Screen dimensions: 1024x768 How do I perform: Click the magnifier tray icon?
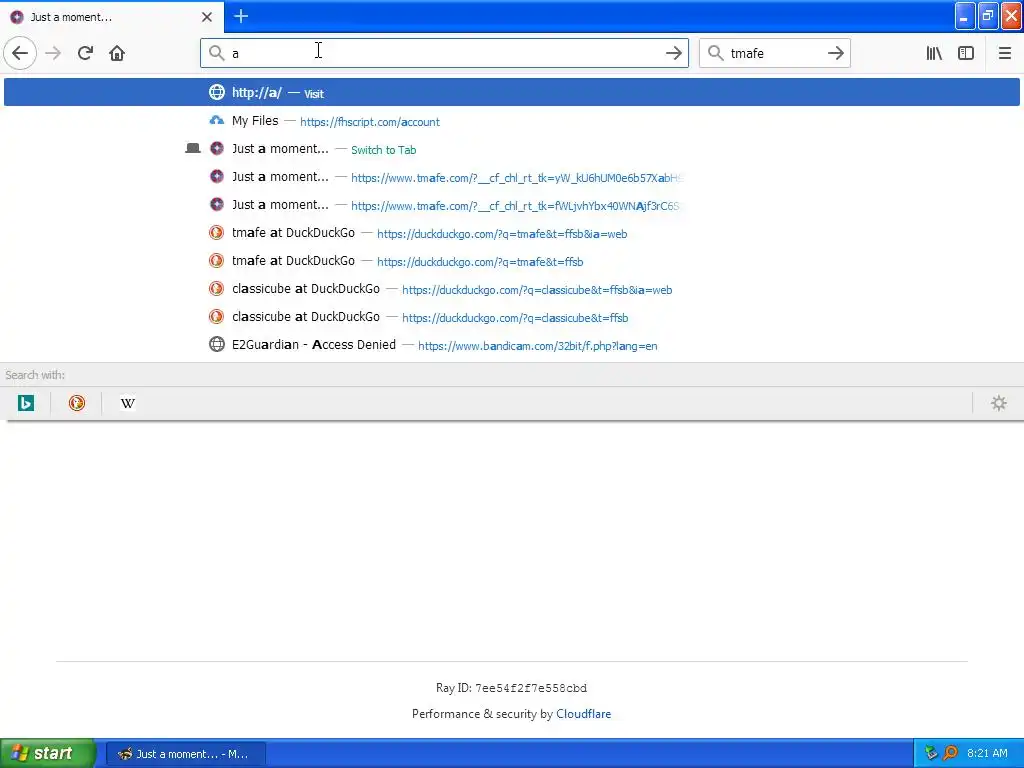click(x=950, y=753)
